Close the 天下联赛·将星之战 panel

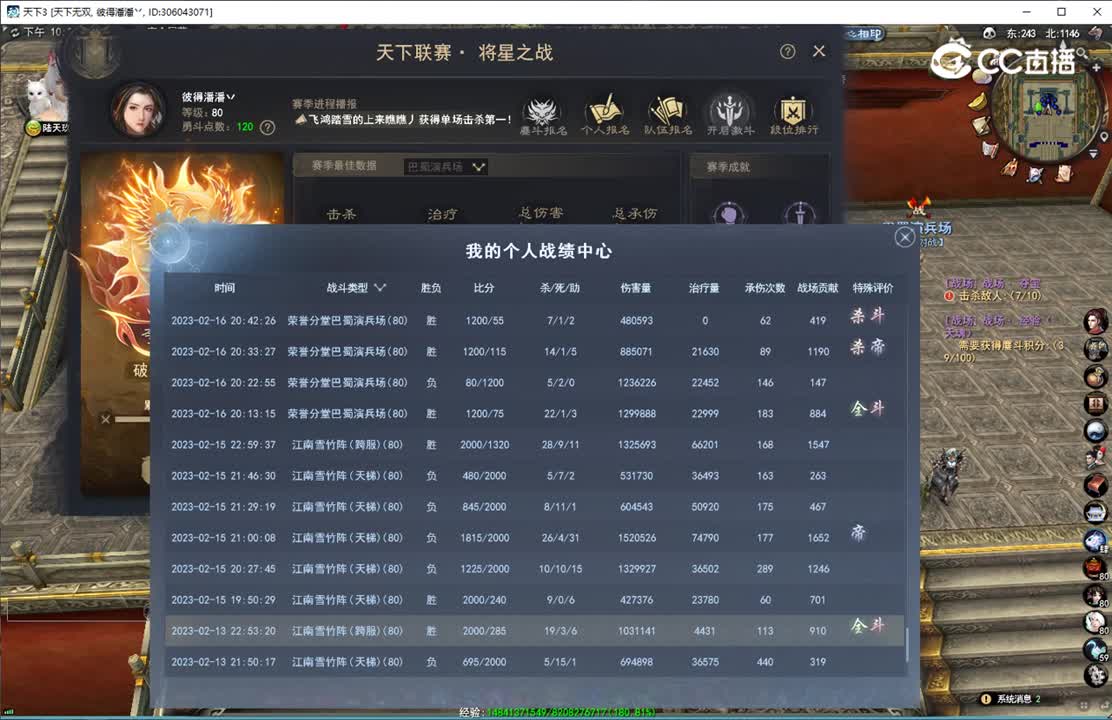point(819,51)
